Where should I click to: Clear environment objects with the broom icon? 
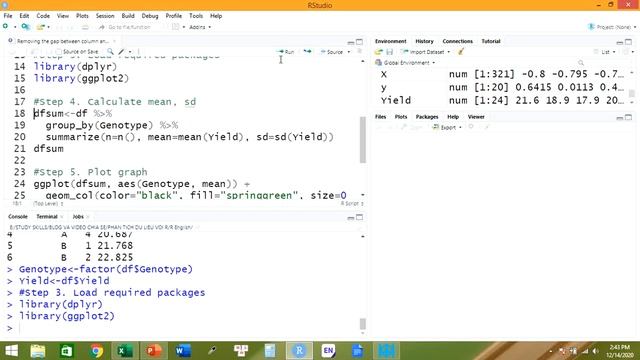click(461, 52)
